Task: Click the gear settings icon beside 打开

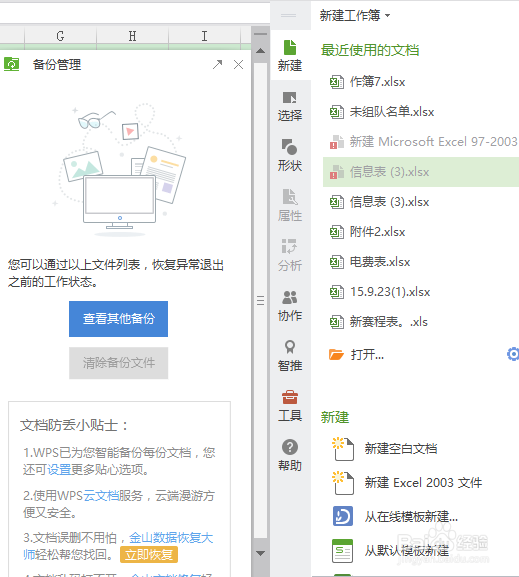Action: [x=513, y=354]
